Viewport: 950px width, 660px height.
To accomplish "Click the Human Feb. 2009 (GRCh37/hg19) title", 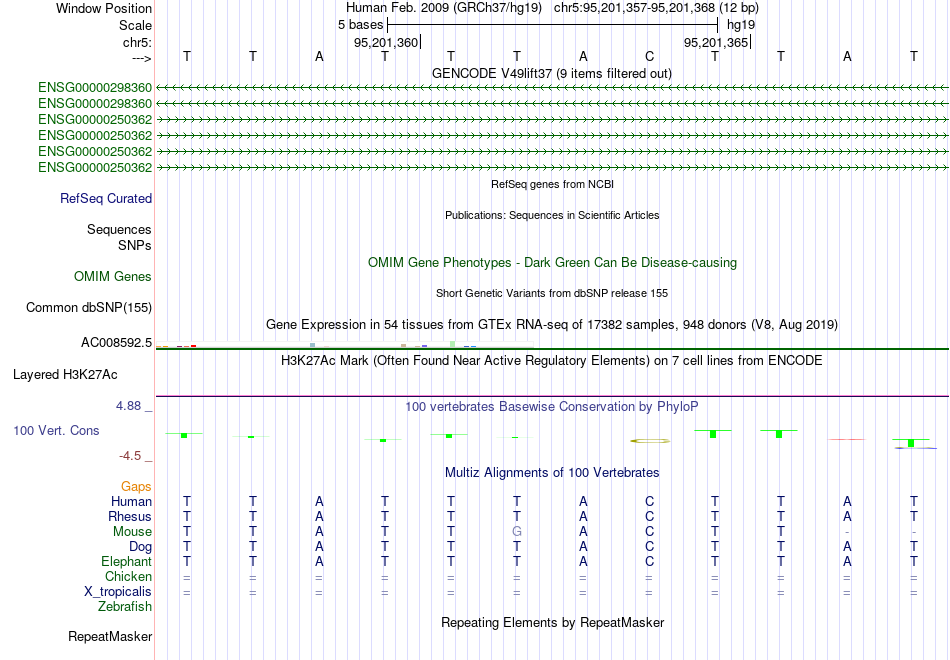I will (x=443, y=8).
